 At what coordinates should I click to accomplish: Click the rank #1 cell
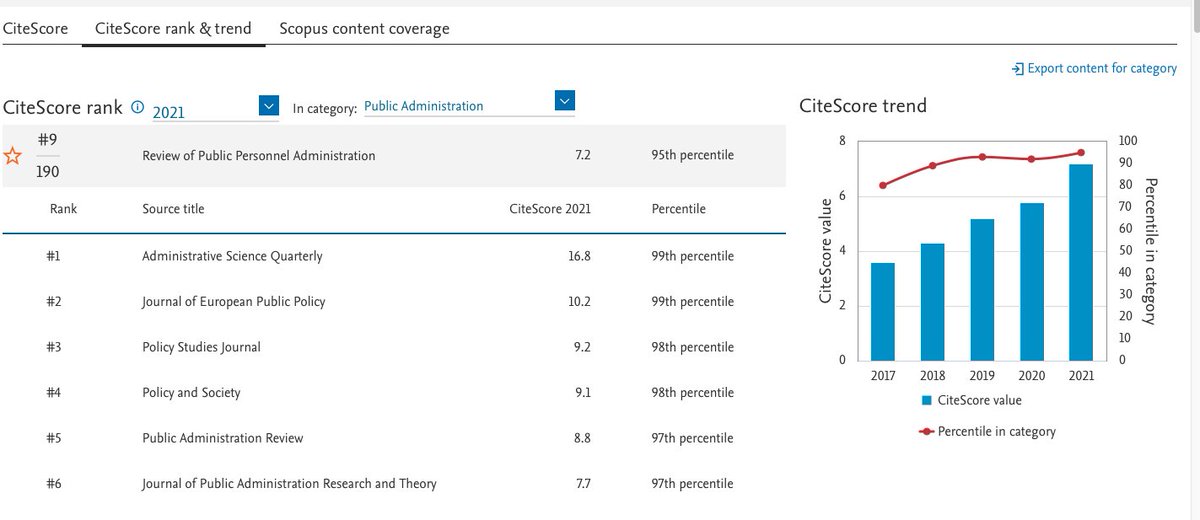pyautogui.click(x=54, y=256)
